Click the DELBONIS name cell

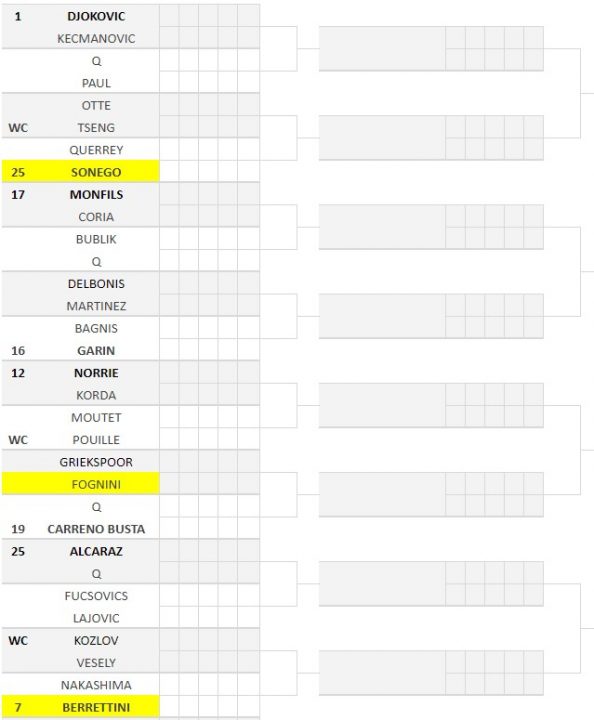(x=96, y=283)
